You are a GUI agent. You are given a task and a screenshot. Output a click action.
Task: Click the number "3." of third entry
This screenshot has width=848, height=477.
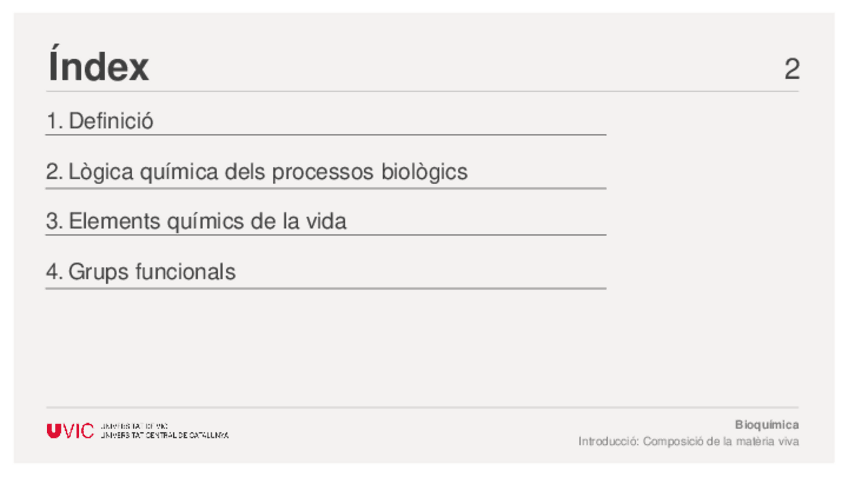(54, 221)
